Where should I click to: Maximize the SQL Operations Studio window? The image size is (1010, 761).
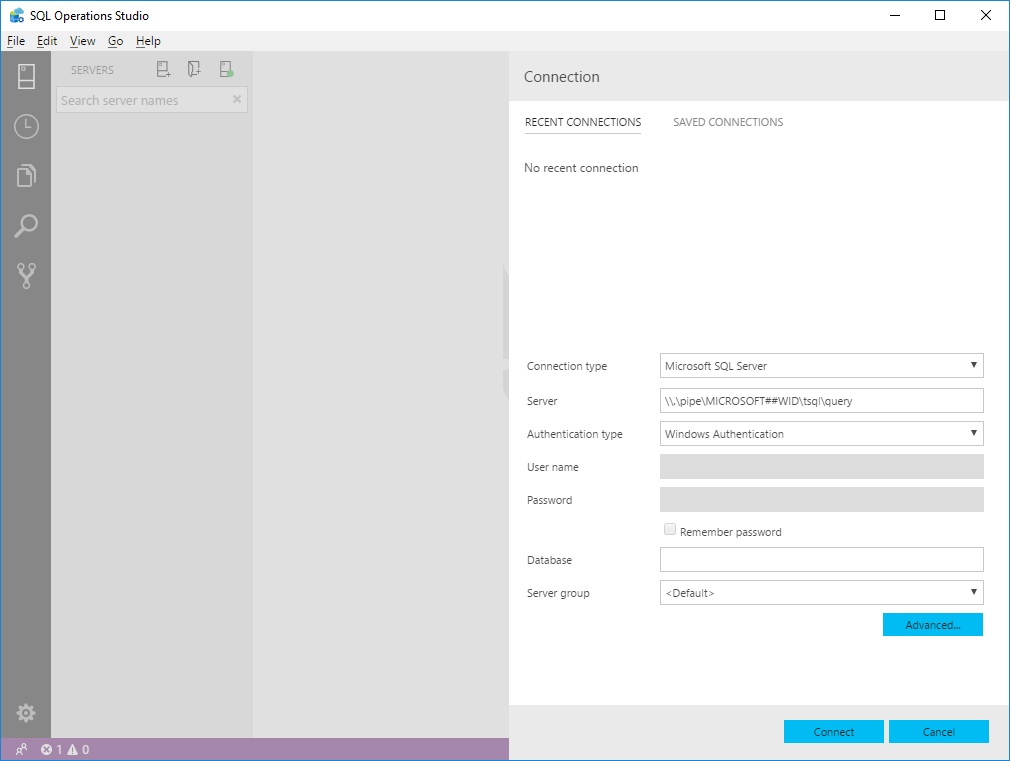coord(940,15)
